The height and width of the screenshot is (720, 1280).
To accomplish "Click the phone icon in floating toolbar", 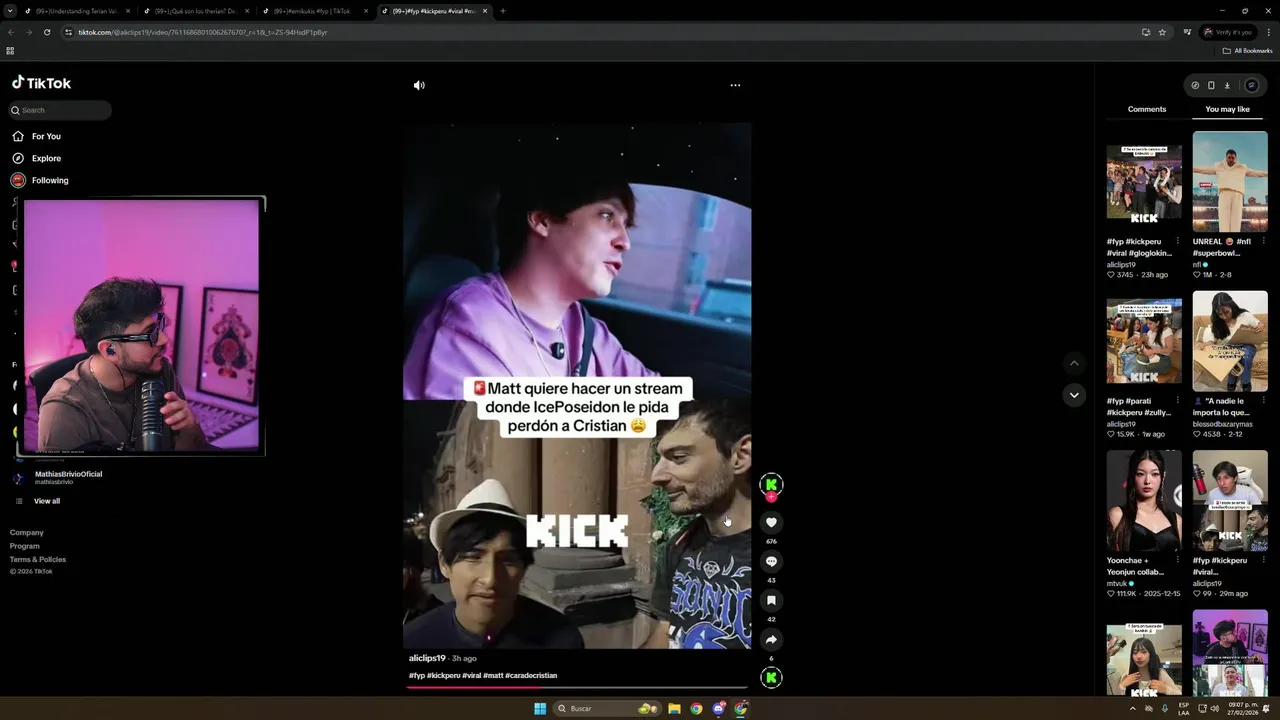I will (x=1211, y=85).
